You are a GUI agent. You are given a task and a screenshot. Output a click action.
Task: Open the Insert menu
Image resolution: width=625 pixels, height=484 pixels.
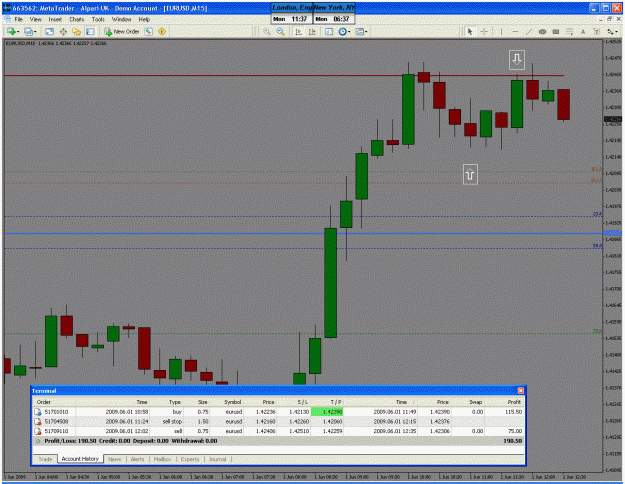click(x=55, y=19)
